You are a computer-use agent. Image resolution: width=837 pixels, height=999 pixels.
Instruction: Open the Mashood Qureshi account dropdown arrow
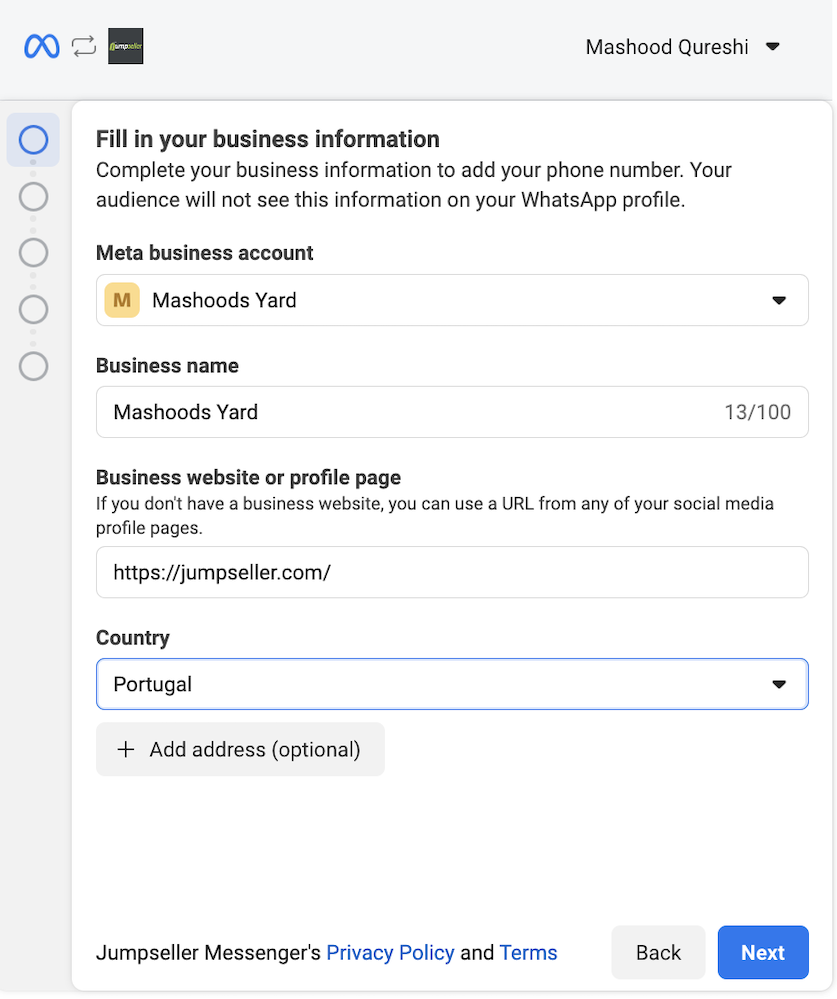tap(773, 47)
